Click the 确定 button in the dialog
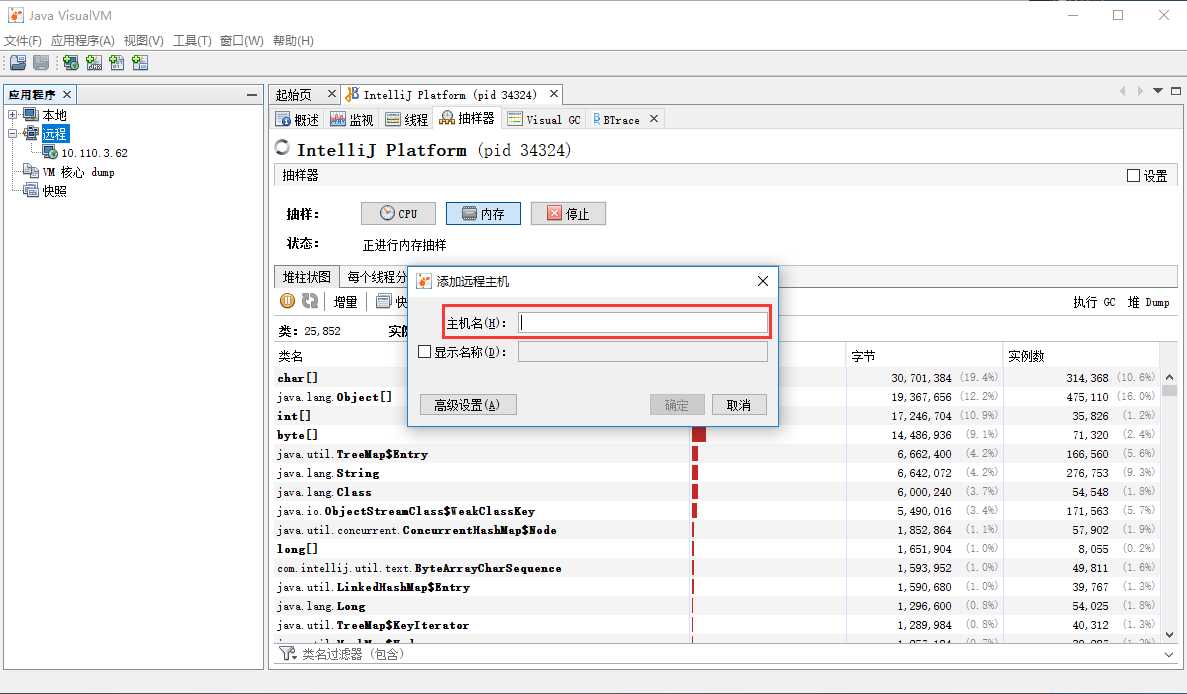 [x=677, y=405]
